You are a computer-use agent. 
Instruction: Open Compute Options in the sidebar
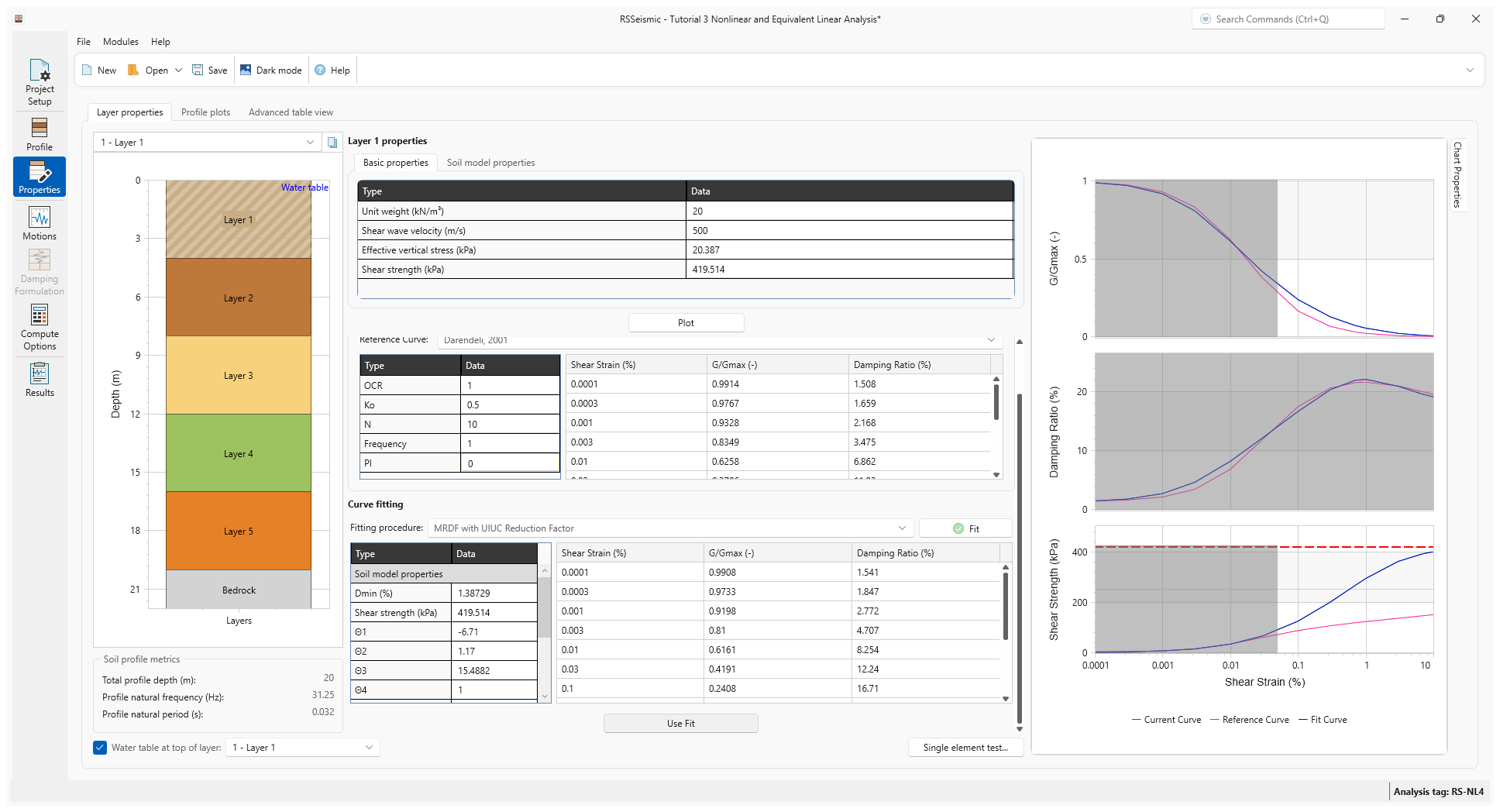[x=40, y=327]
